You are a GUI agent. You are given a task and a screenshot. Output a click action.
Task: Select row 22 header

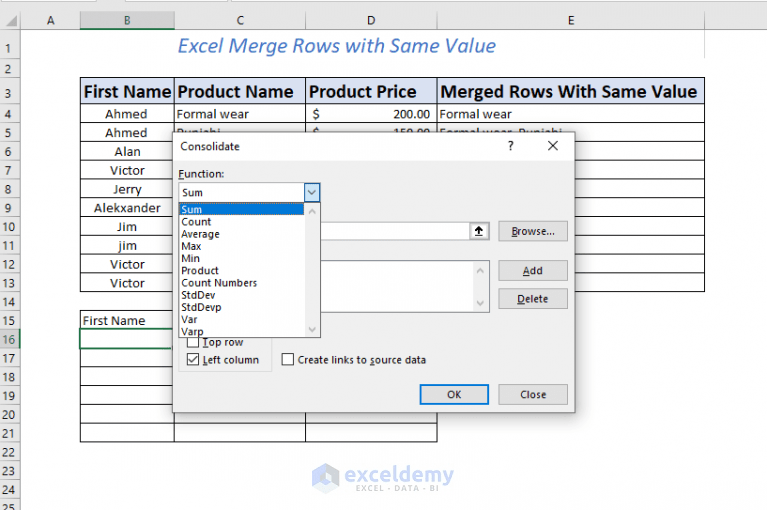click(9, 452)
